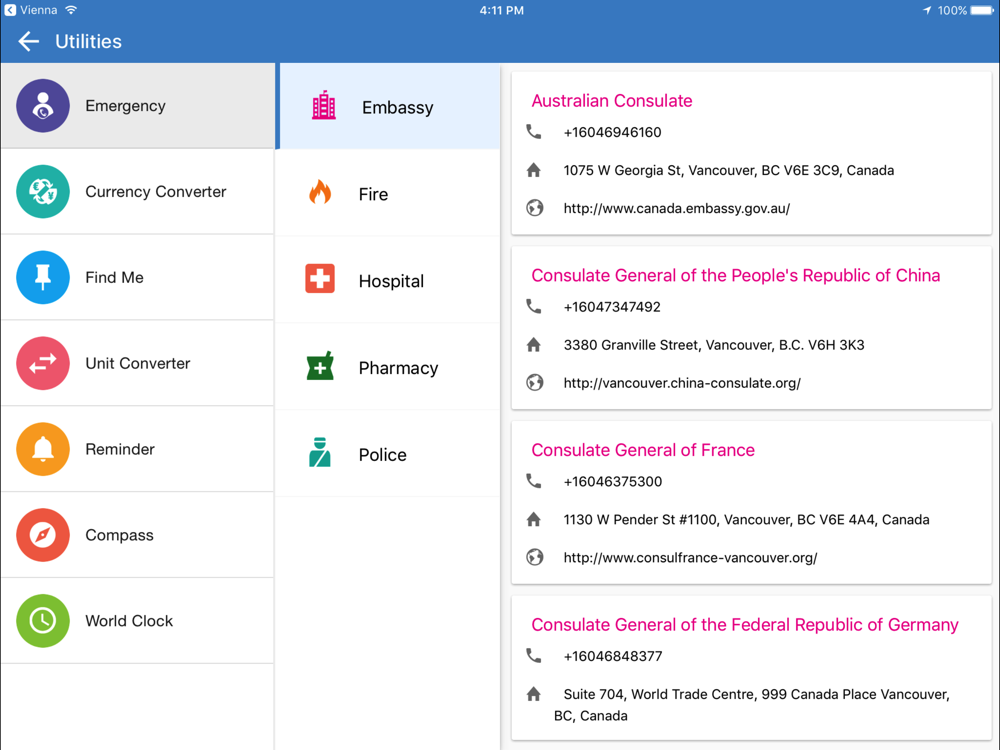Tap the Hospital red cross icon
1000x750 pixels.
click(320, 279)
